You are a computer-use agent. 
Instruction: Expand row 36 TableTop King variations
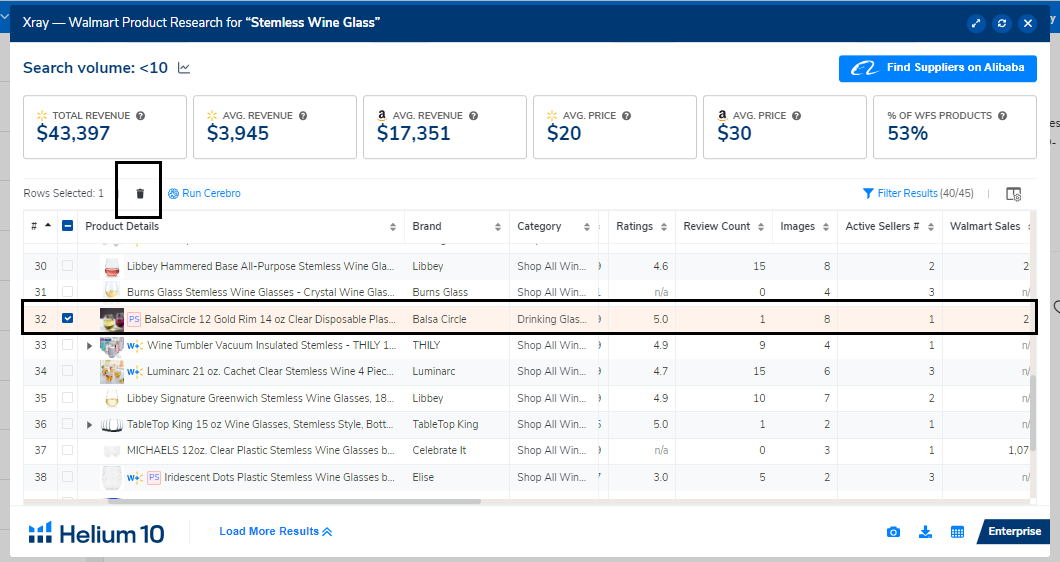coord(91,424)
